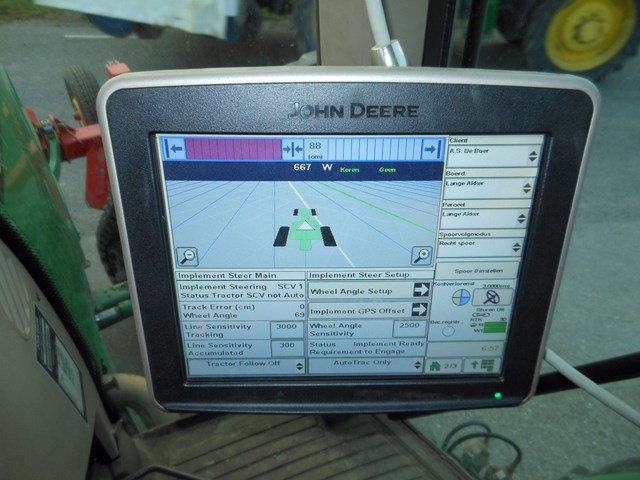Tap the blue quartered AutoTrac status pie
The height and width of the screenshot is (480, 640).
(461, 297)
